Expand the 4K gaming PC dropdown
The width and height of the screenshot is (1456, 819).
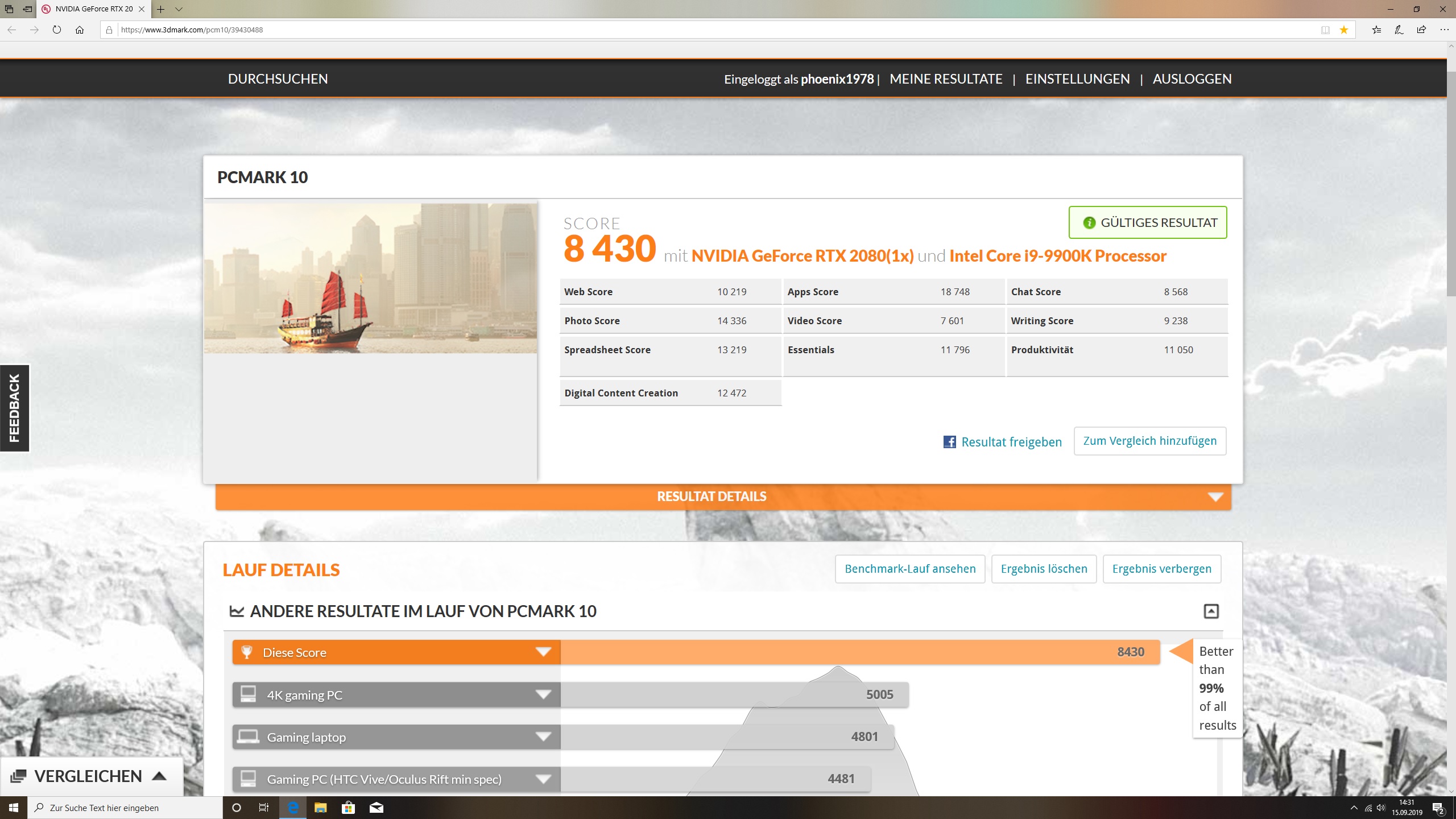543,694
